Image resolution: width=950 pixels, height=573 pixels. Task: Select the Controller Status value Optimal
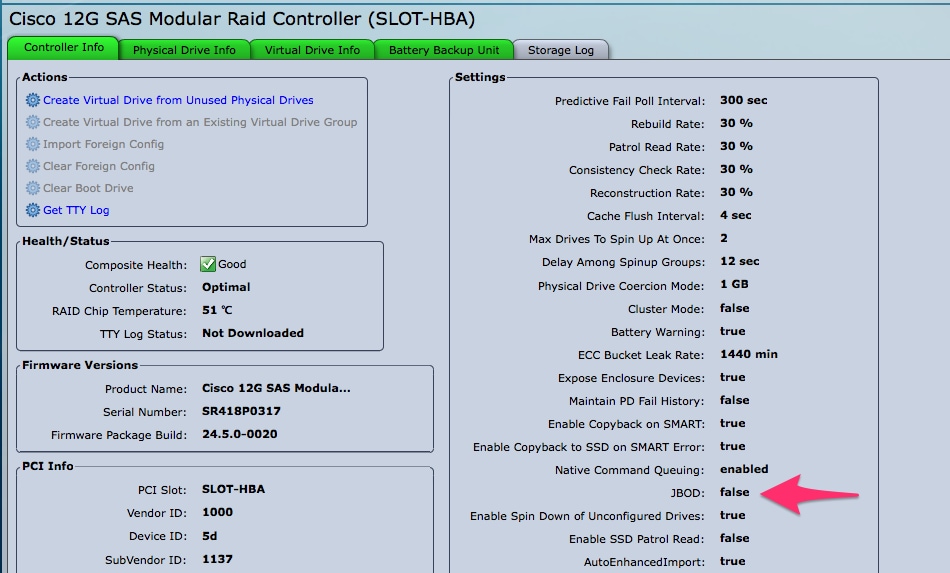point(226,287)
